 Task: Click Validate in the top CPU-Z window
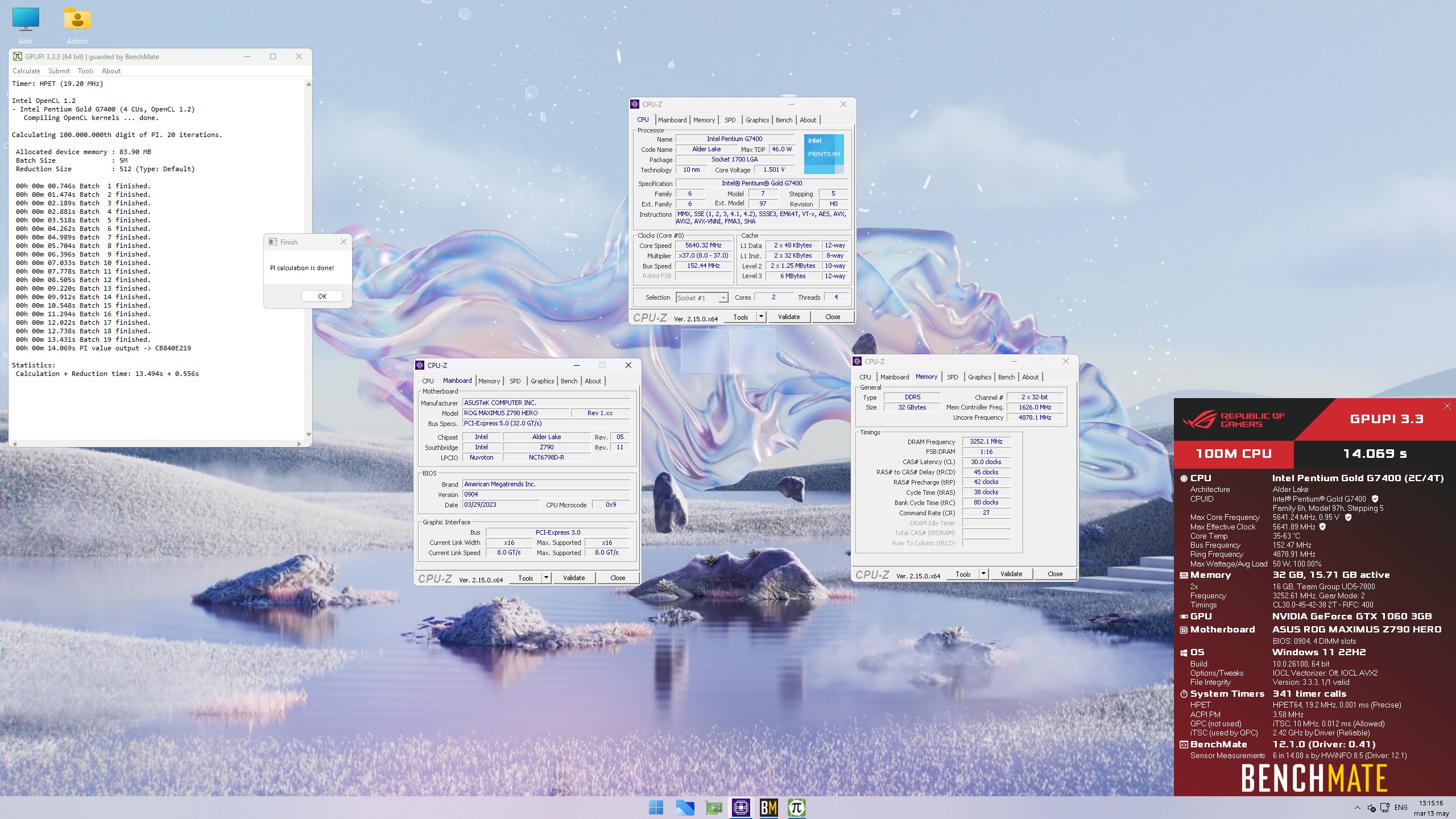pyautogui.click(x=788, y=317)
